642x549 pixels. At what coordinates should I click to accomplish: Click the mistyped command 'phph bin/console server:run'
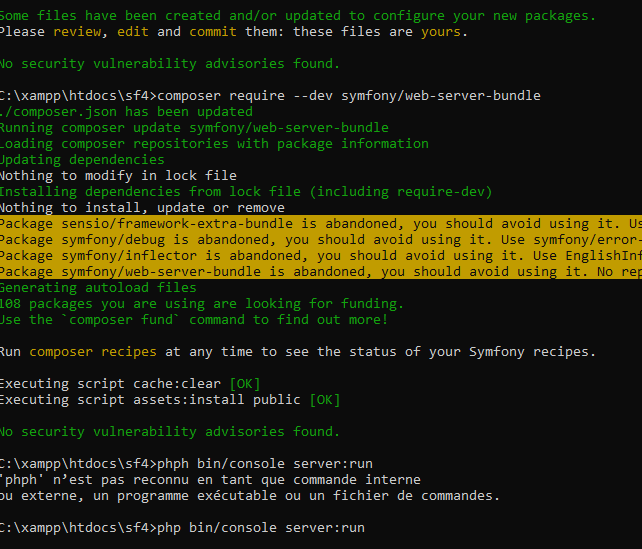[x=265, y=463]
